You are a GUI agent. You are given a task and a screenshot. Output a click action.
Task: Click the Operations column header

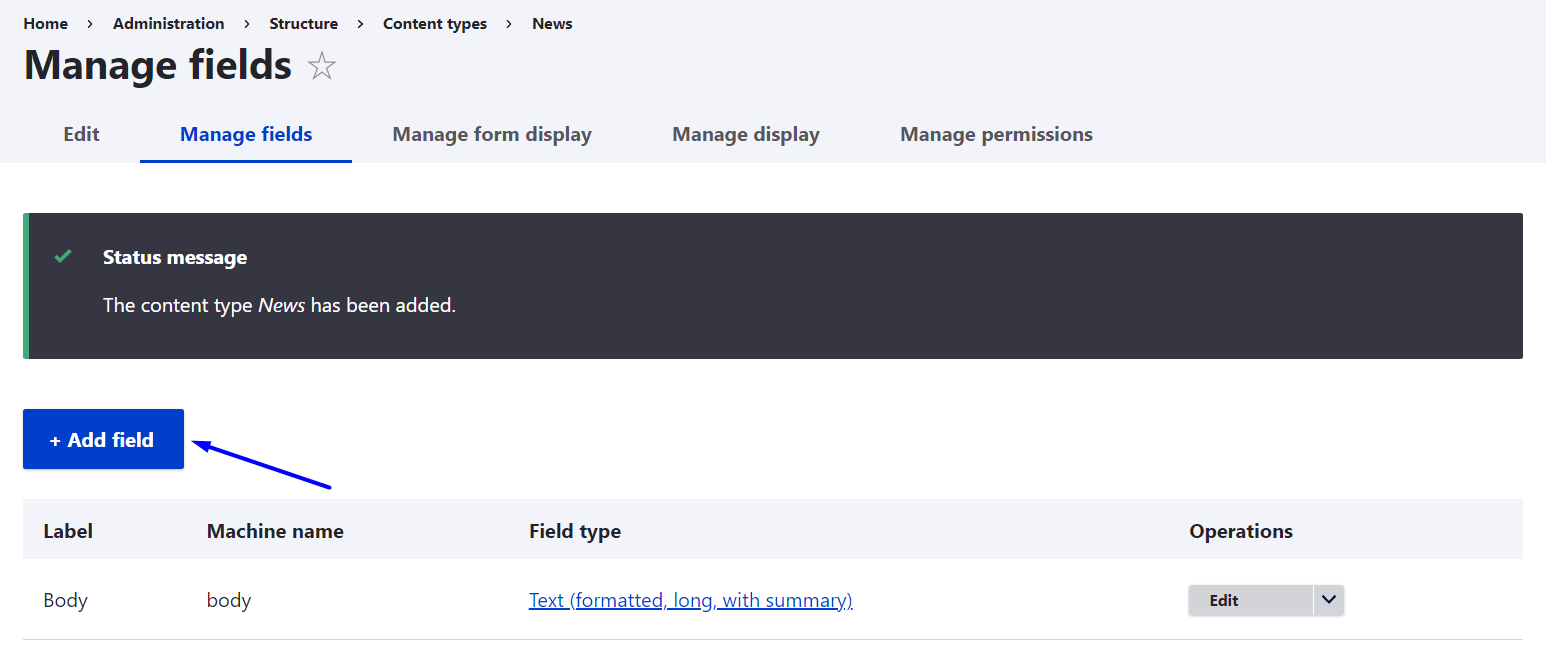tap(1241, 531)
